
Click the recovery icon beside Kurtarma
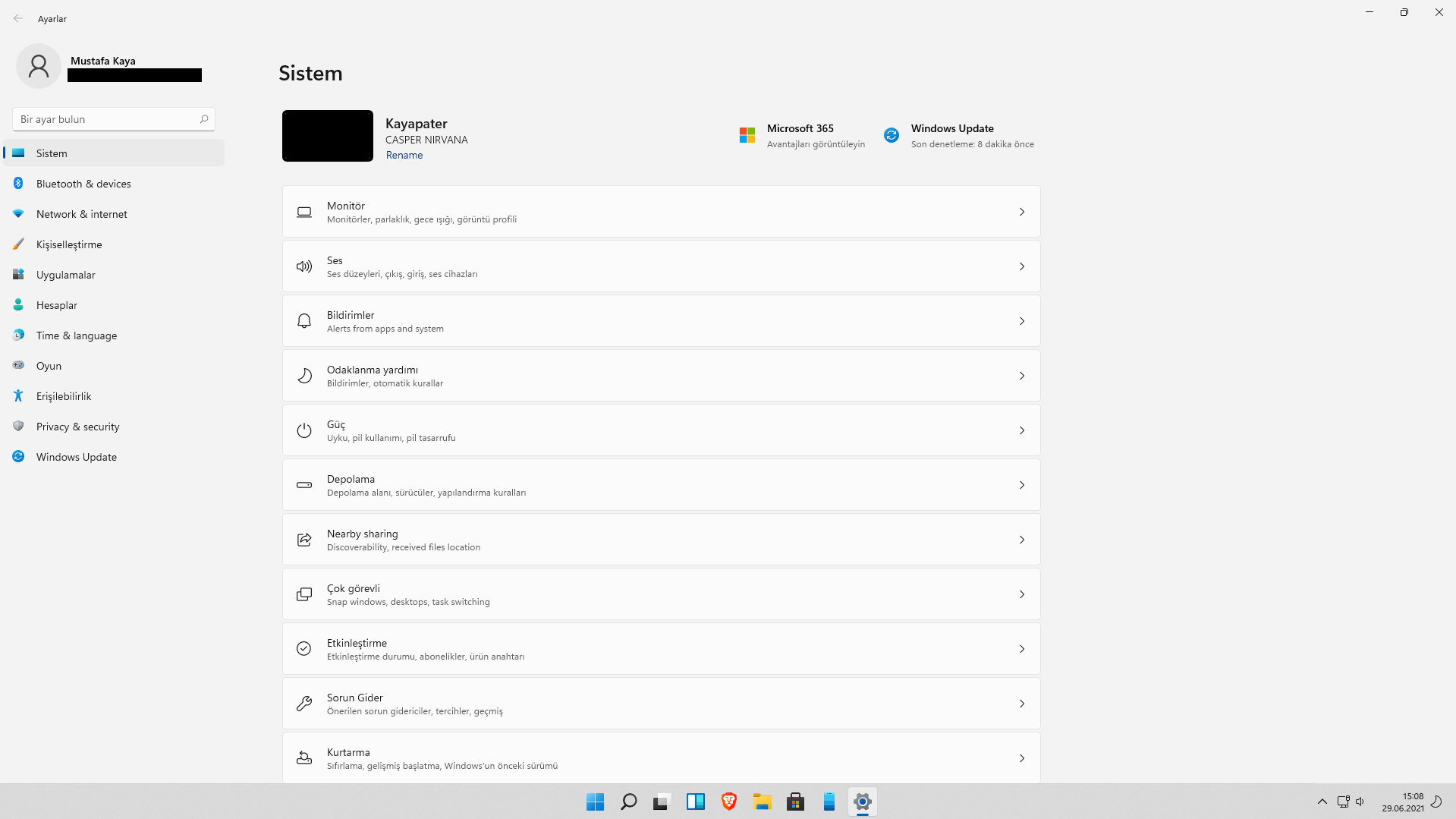[304, 758]
